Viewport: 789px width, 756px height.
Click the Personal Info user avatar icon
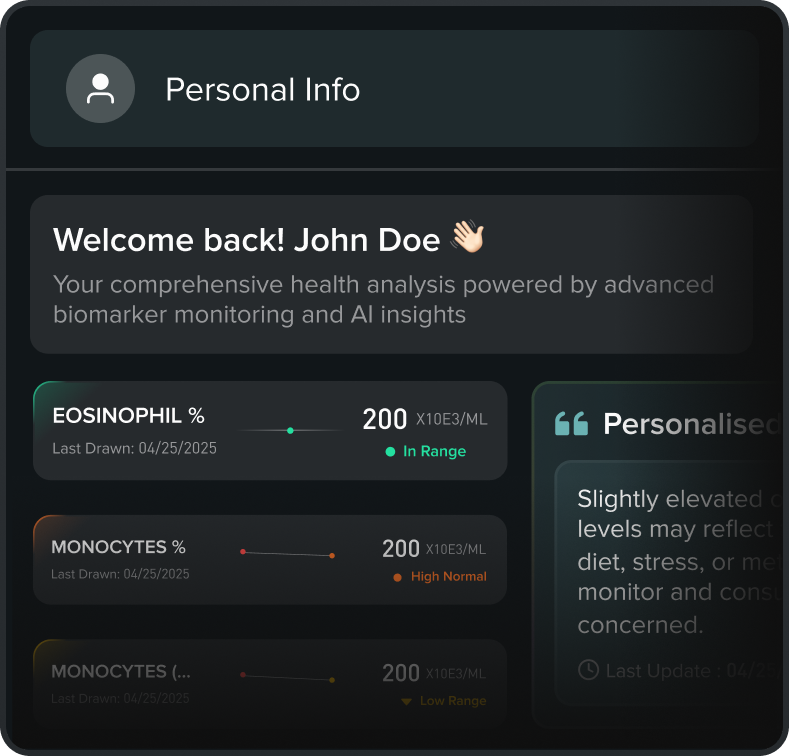100,89
